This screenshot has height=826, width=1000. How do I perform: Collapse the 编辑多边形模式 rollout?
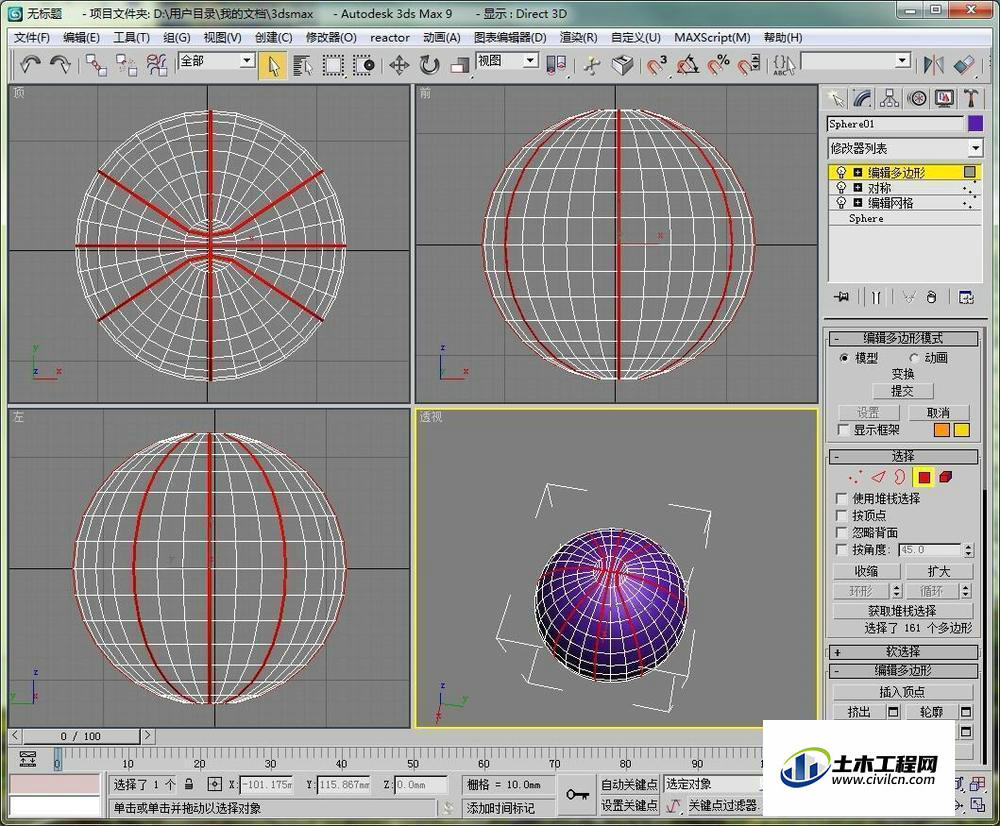click(x=902, y=338)
